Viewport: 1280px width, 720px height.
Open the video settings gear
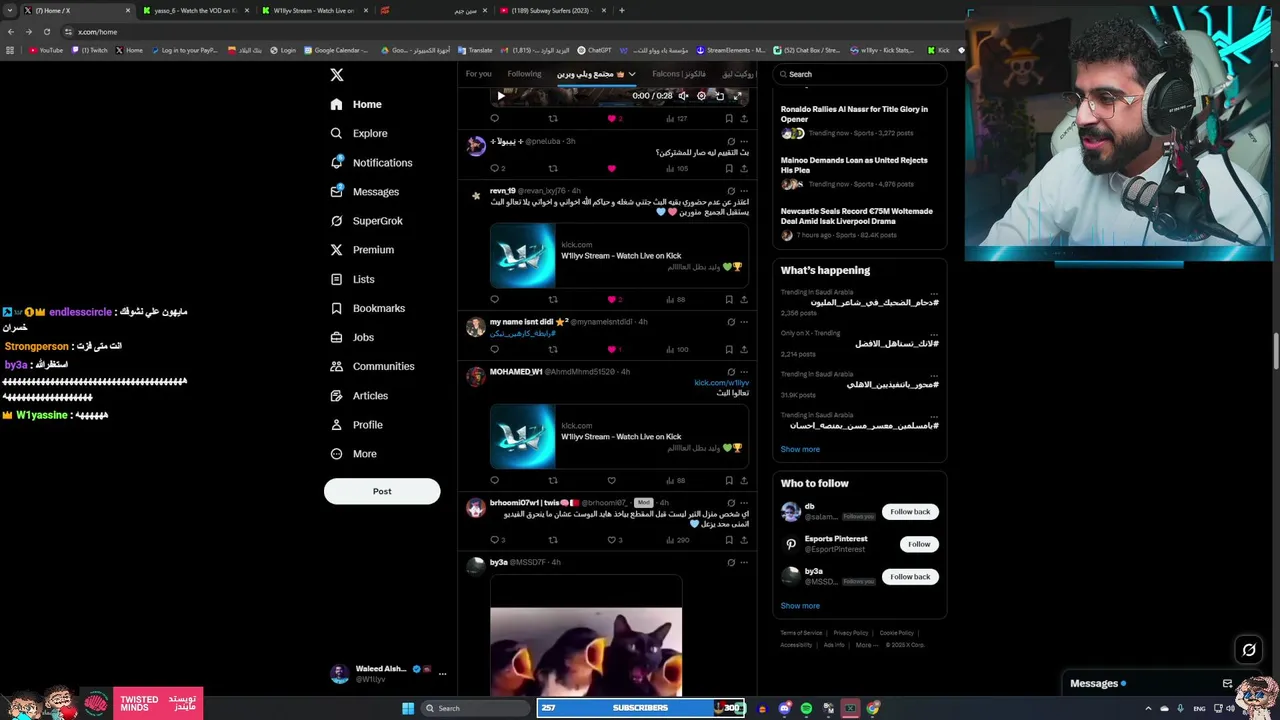701,96
